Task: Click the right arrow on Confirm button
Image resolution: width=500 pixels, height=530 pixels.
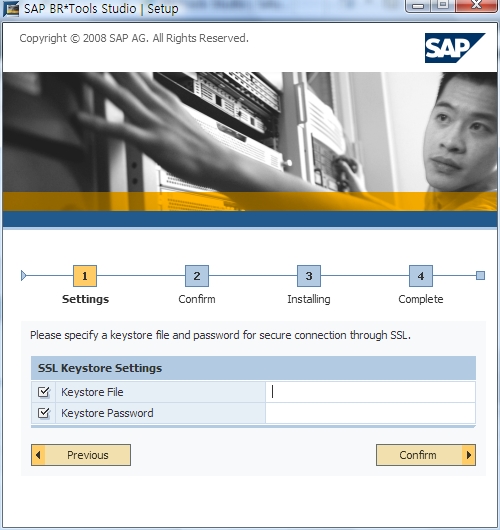Action: pos(469,455)
